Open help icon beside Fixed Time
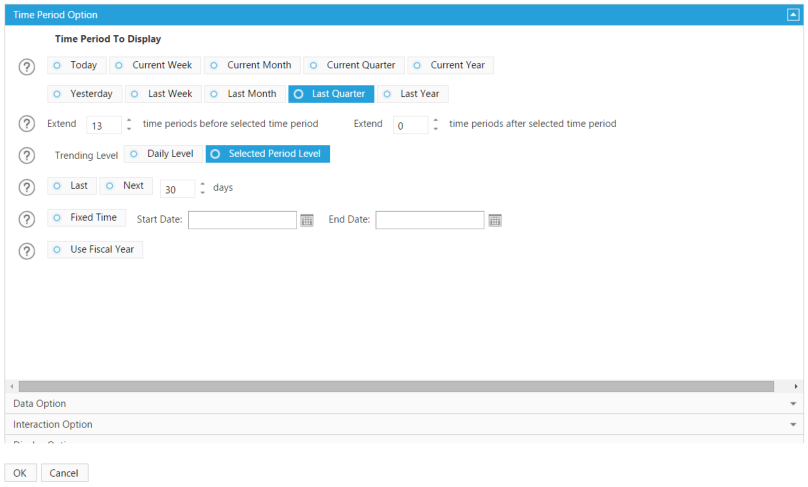Screen dimensions: 808x487 coord(27,219)
